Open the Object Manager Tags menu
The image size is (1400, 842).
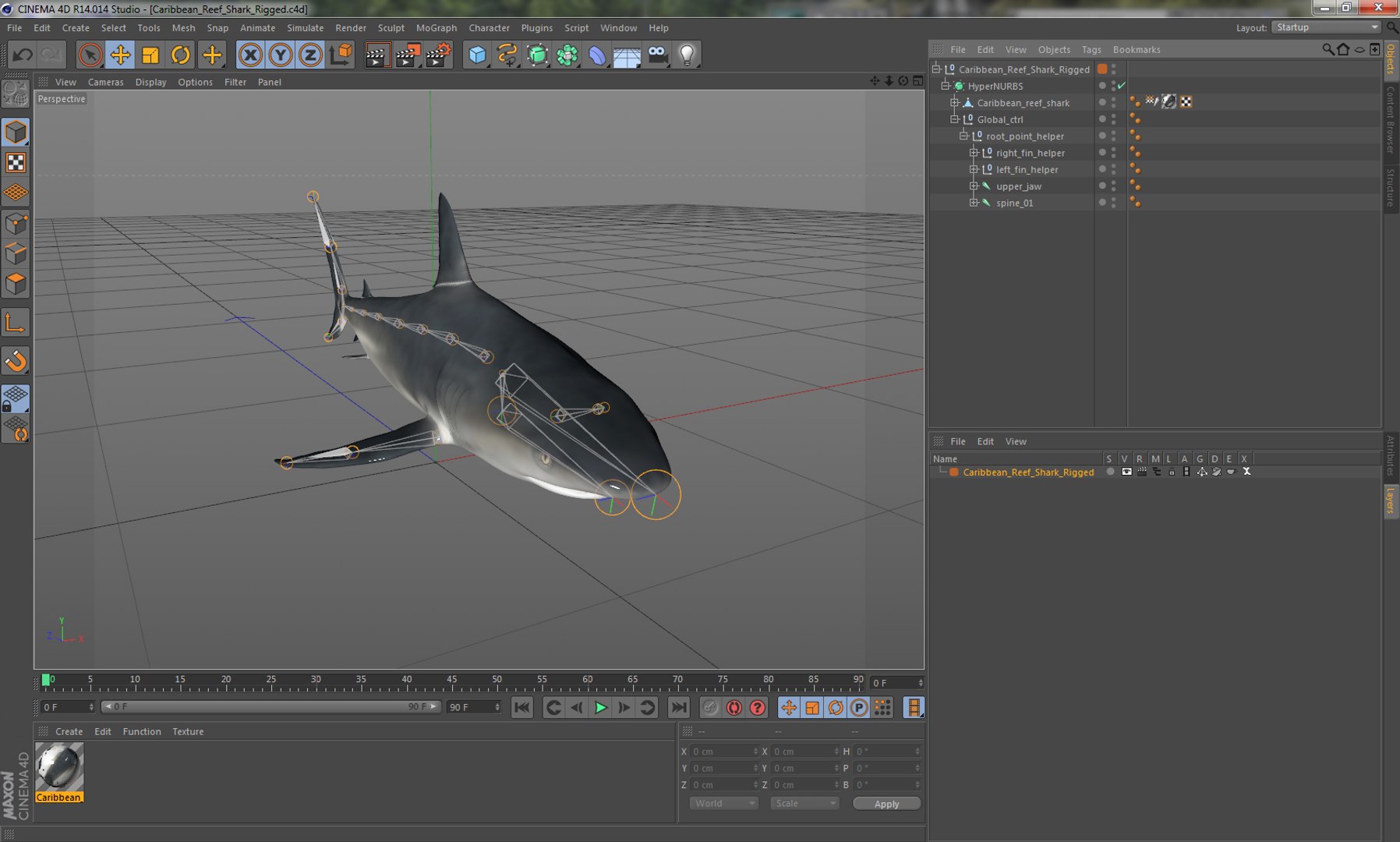(x=1091, y=49)
